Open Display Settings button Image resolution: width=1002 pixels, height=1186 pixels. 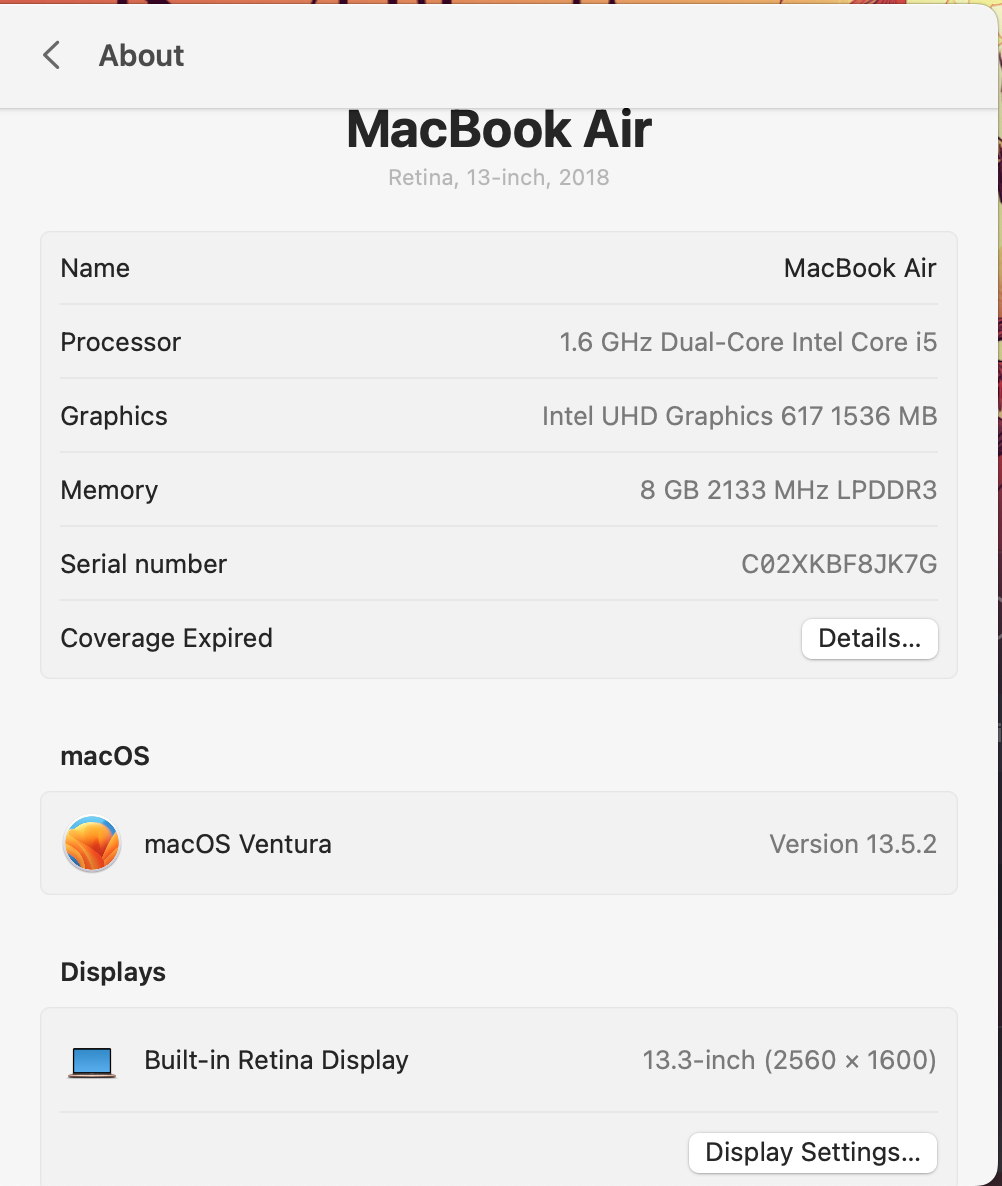[813, 1152]
